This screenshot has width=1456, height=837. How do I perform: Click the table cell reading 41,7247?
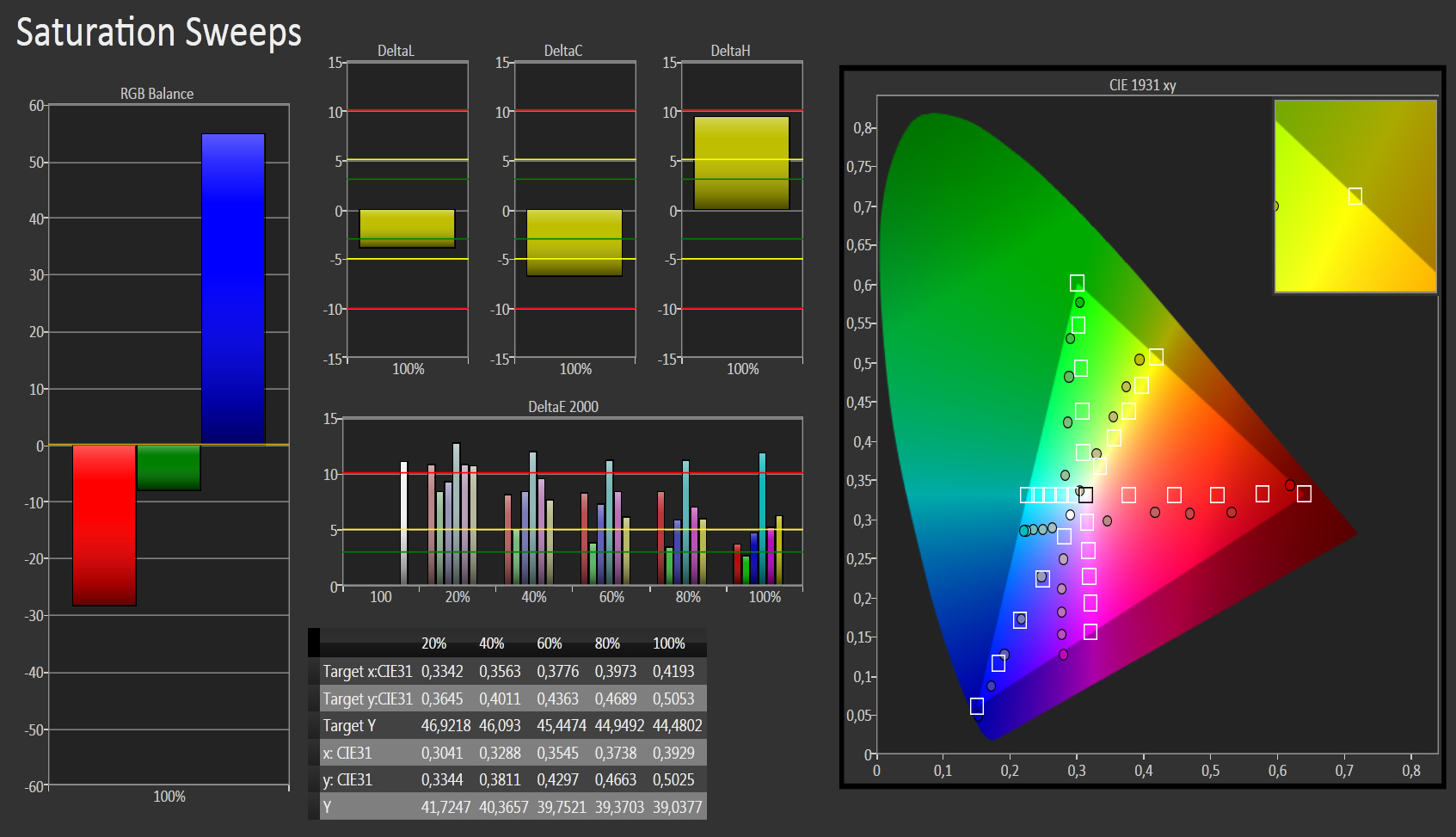coord(445,808)
